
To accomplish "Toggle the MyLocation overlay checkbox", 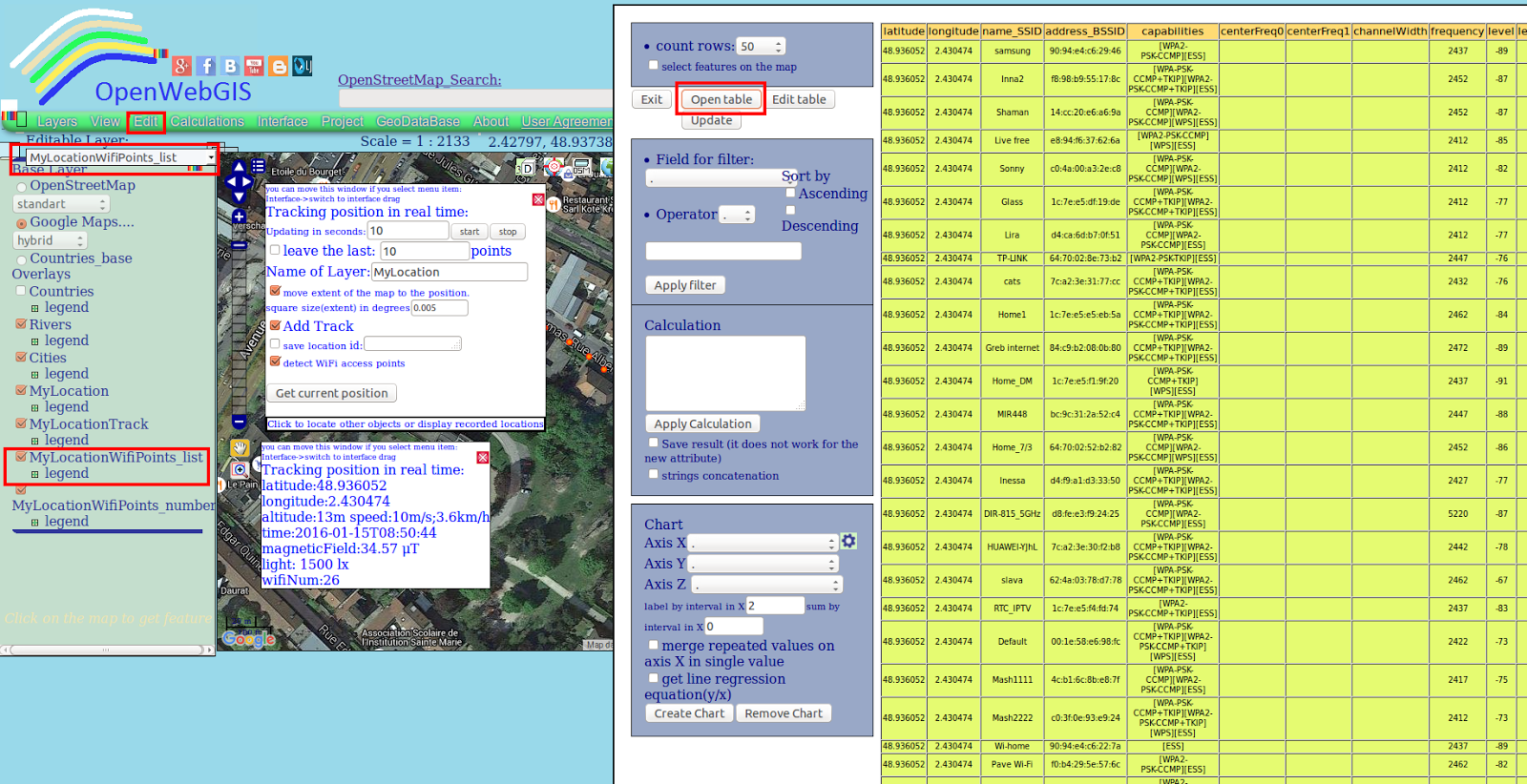I will tap(20, 390).
